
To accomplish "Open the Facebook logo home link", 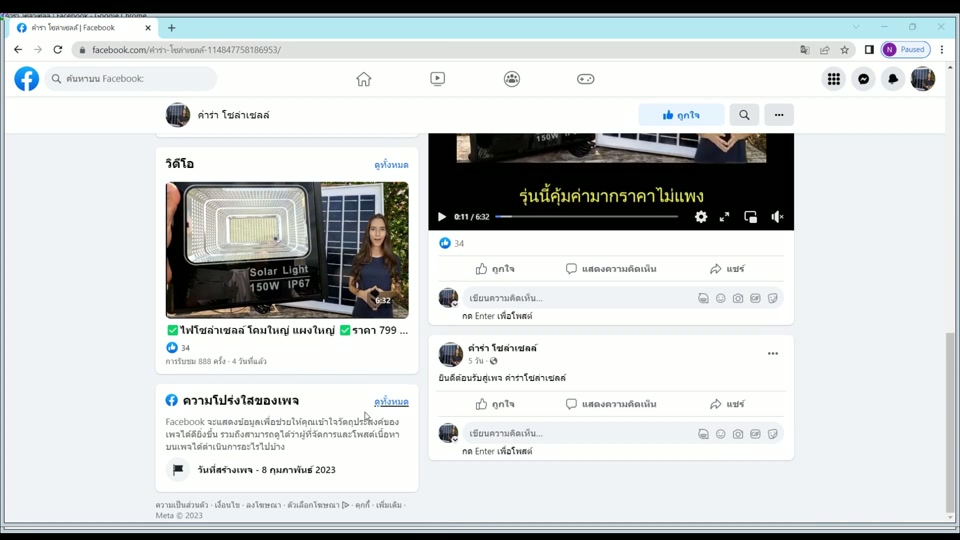I will pos(27,79).
